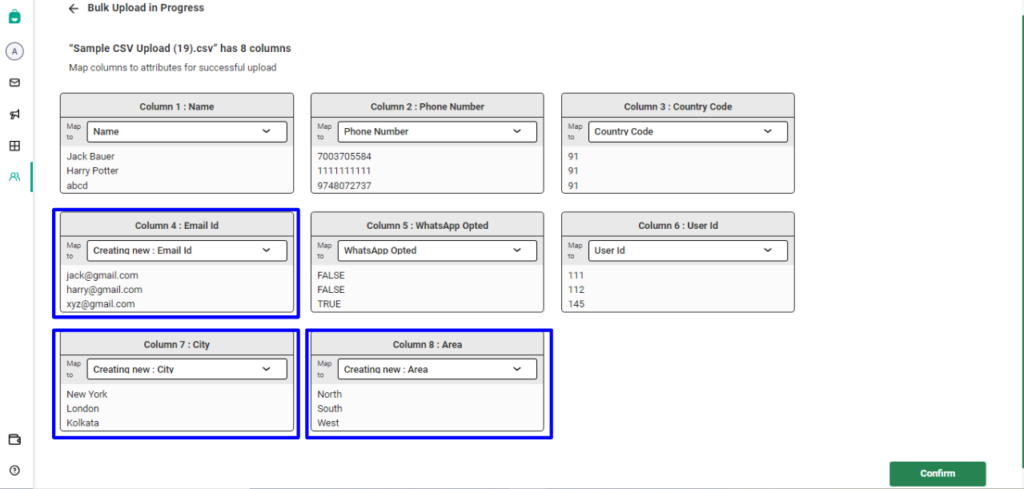Open the wallet icon in sidebar
1024x489 pixels.
15,439
